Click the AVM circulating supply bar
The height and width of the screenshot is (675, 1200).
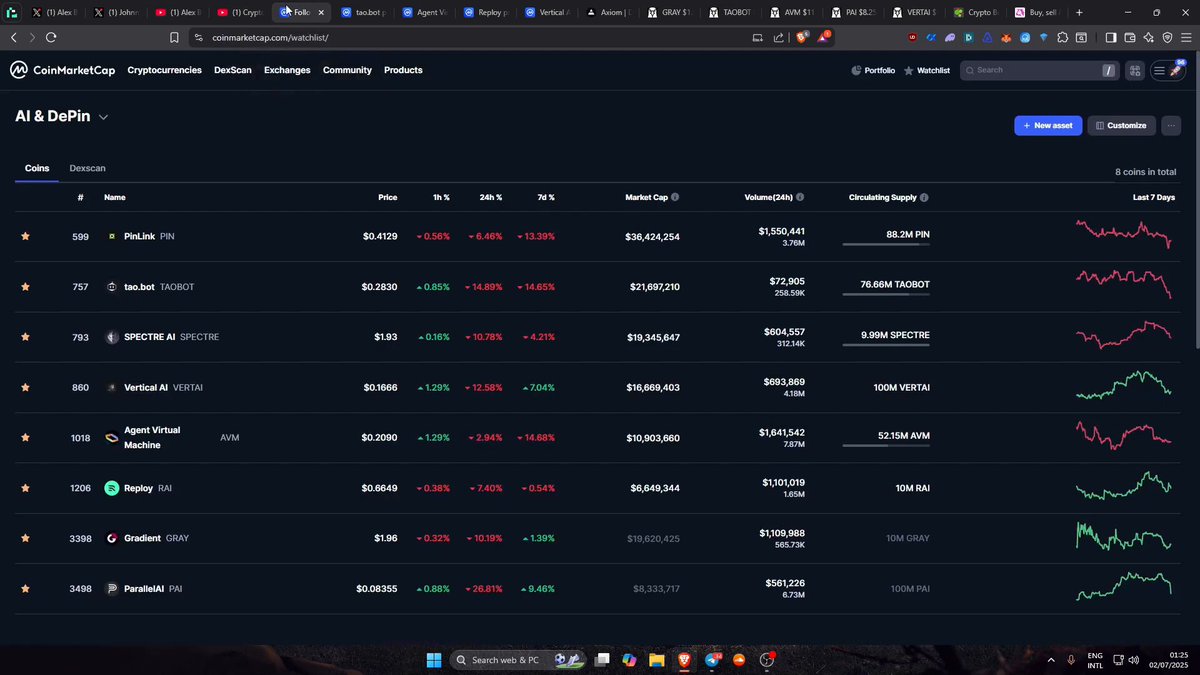click(x=886, y=446)
